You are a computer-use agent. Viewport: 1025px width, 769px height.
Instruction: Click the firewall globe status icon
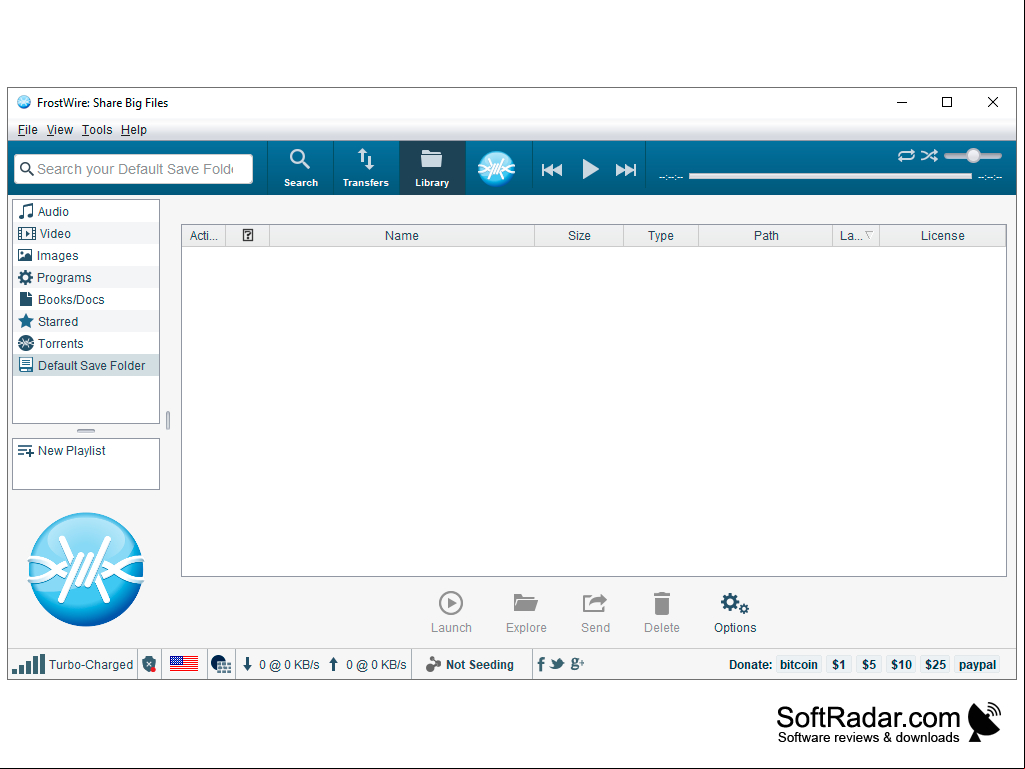click(x=221, y=664)
